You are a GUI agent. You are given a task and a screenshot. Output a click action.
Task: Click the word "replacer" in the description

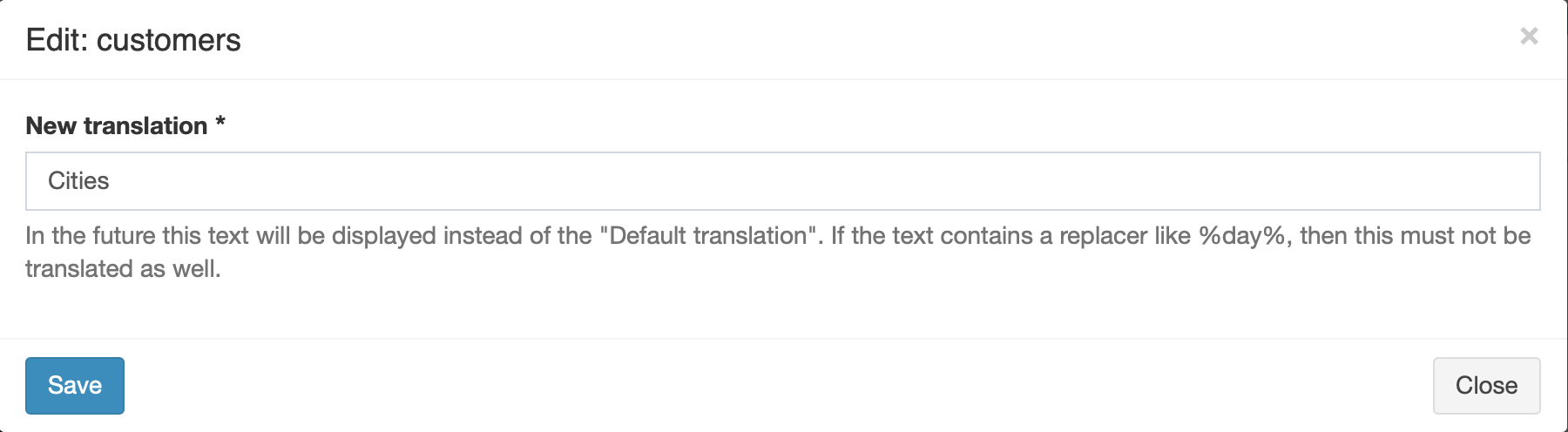tap(1104, 236)
